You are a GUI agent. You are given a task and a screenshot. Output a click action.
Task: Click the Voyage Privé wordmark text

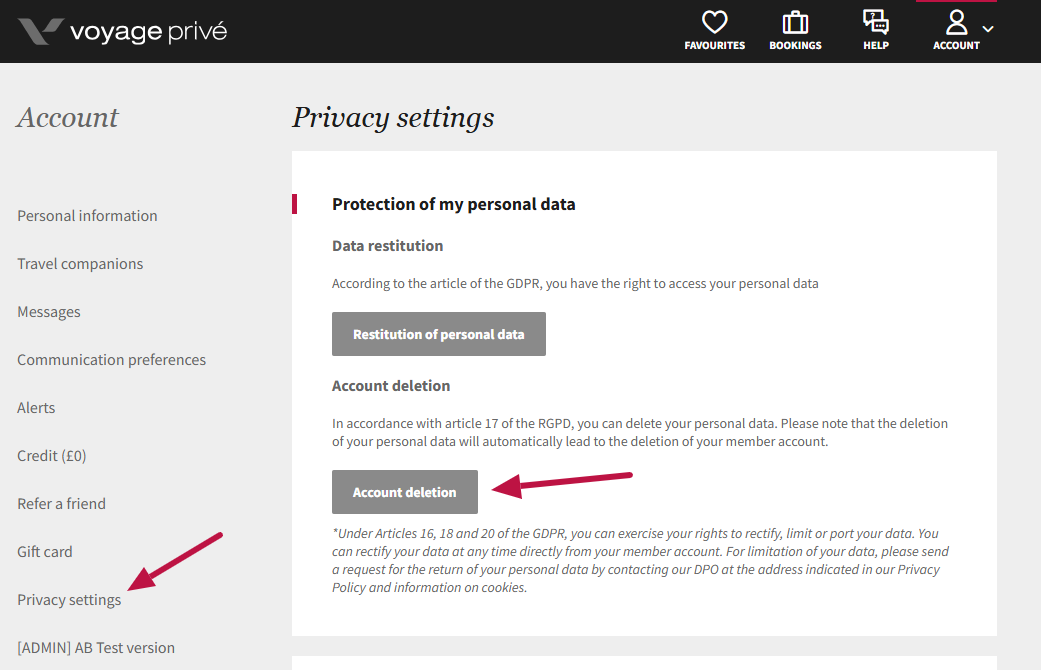(x=148, y=32)
